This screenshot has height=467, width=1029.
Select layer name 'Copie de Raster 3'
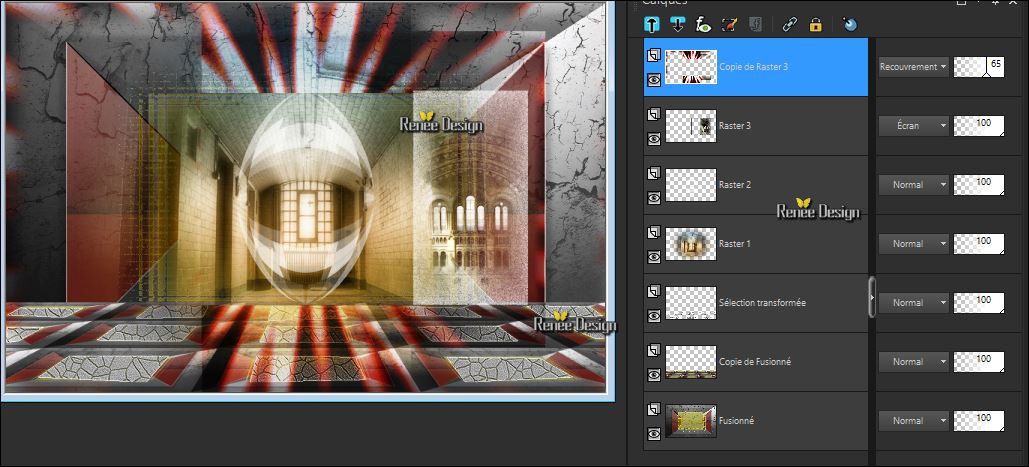click(753, 66)
